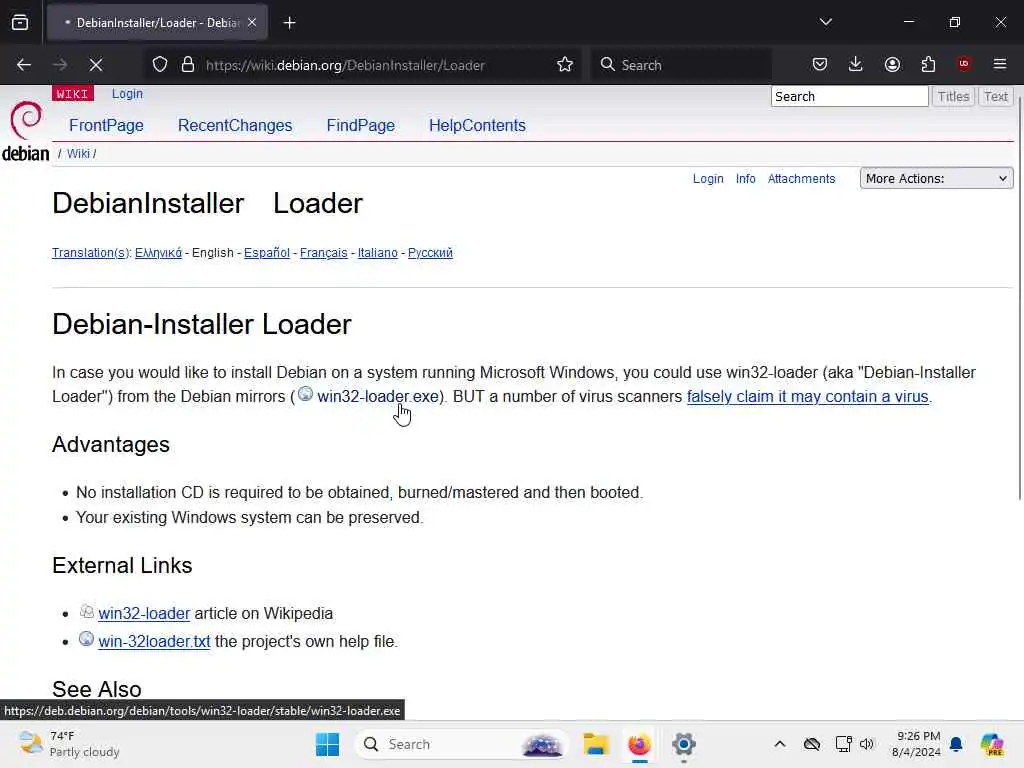1024x768 pixels.
Task: Open the FindPage nav item
Action: [360, 125]
